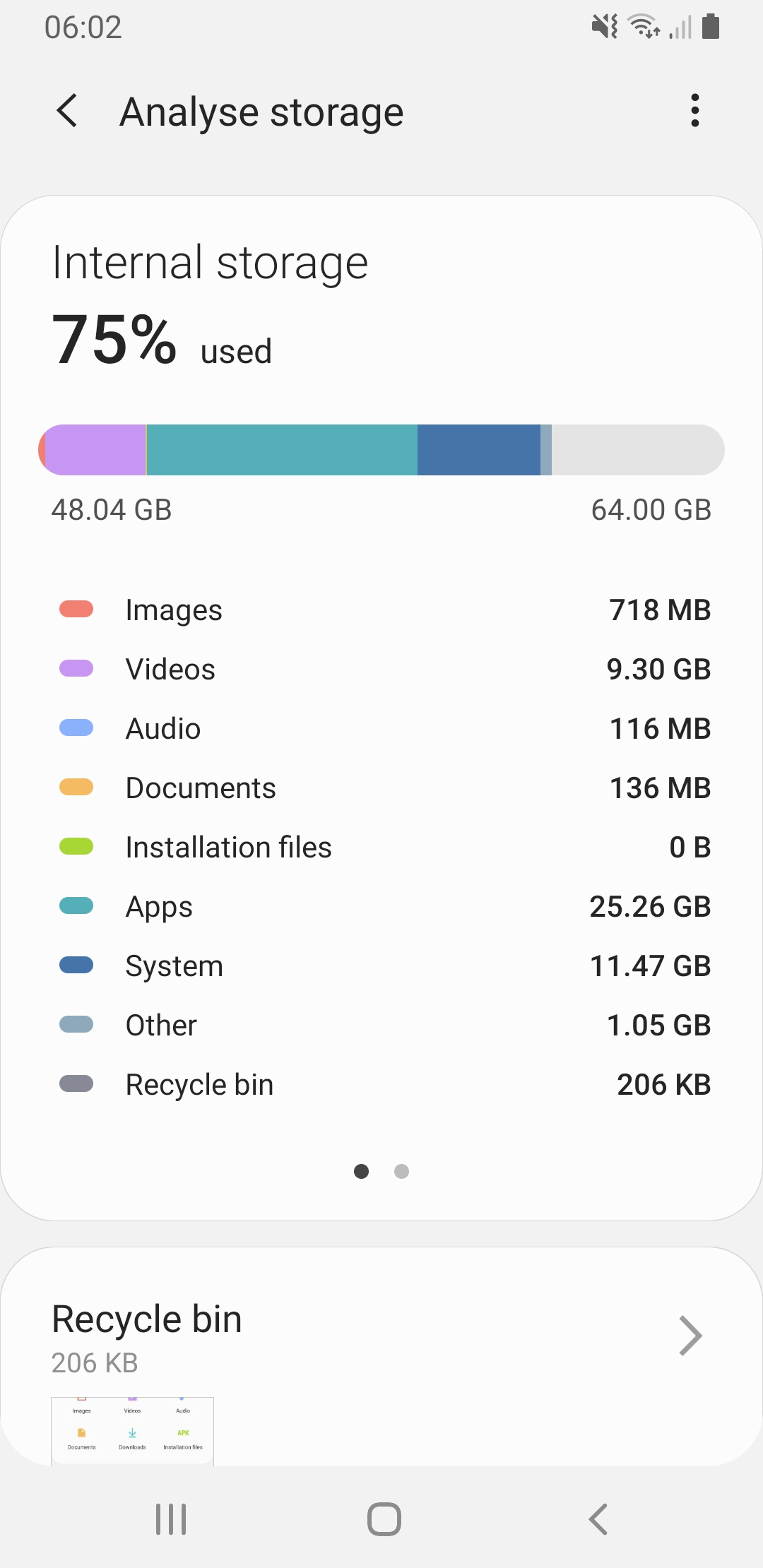This screenshot has width=763, height=1568.
Task: Tap the teal Apps segment of storage bar
Action: (x=281, y=450)
